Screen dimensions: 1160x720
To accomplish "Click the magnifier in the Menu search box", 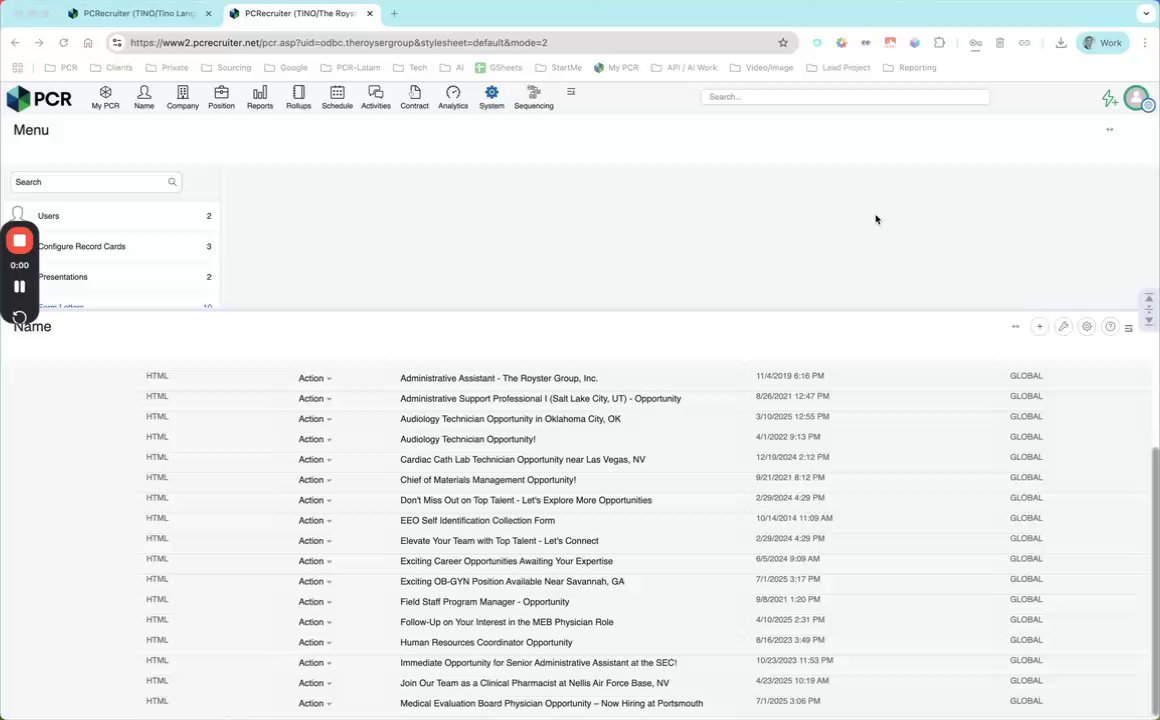I will (172, 182).
